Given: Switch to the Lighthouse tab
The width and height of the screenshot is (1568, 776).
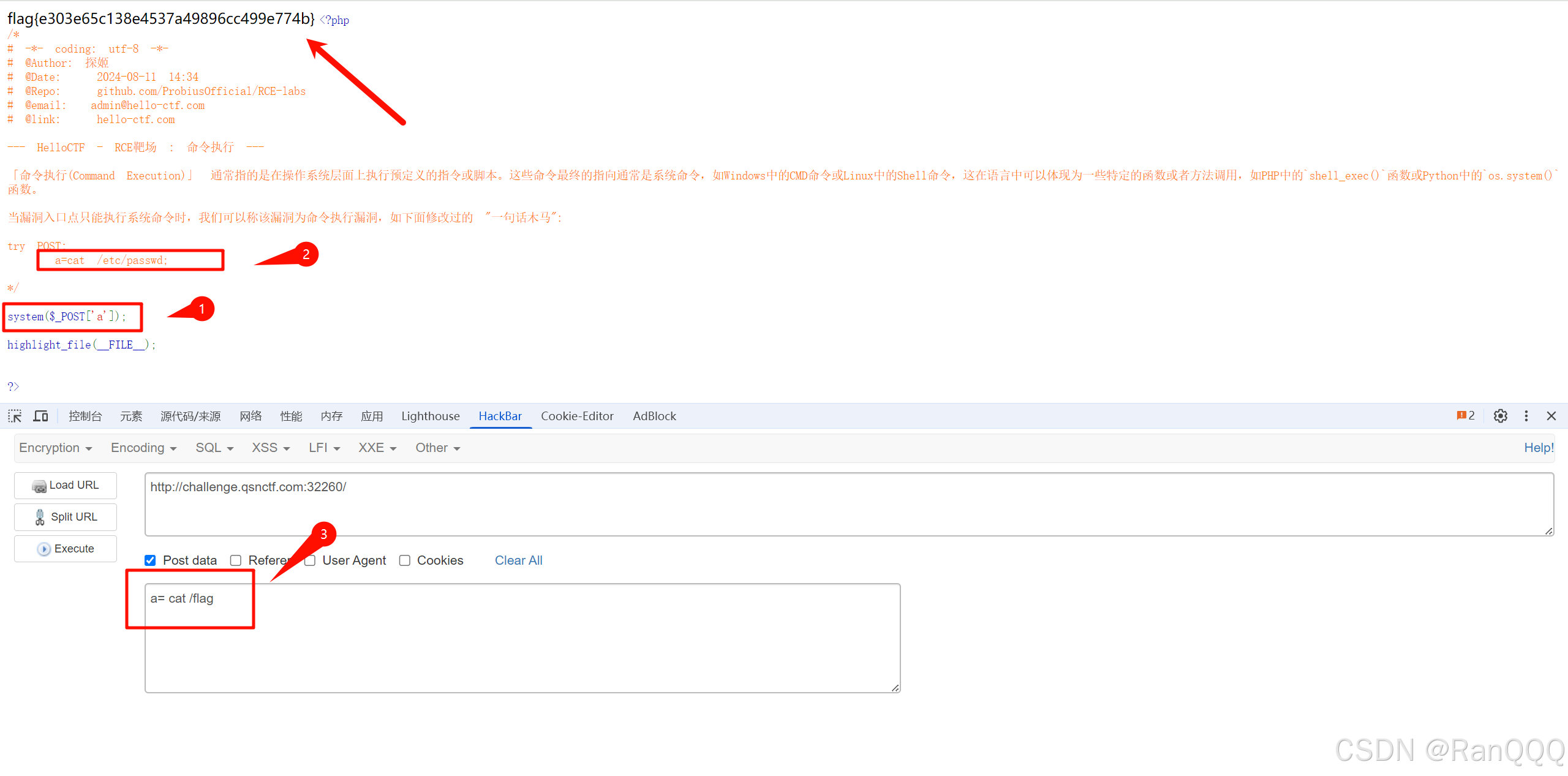Looking at the screenshot, I should [430, 416].
